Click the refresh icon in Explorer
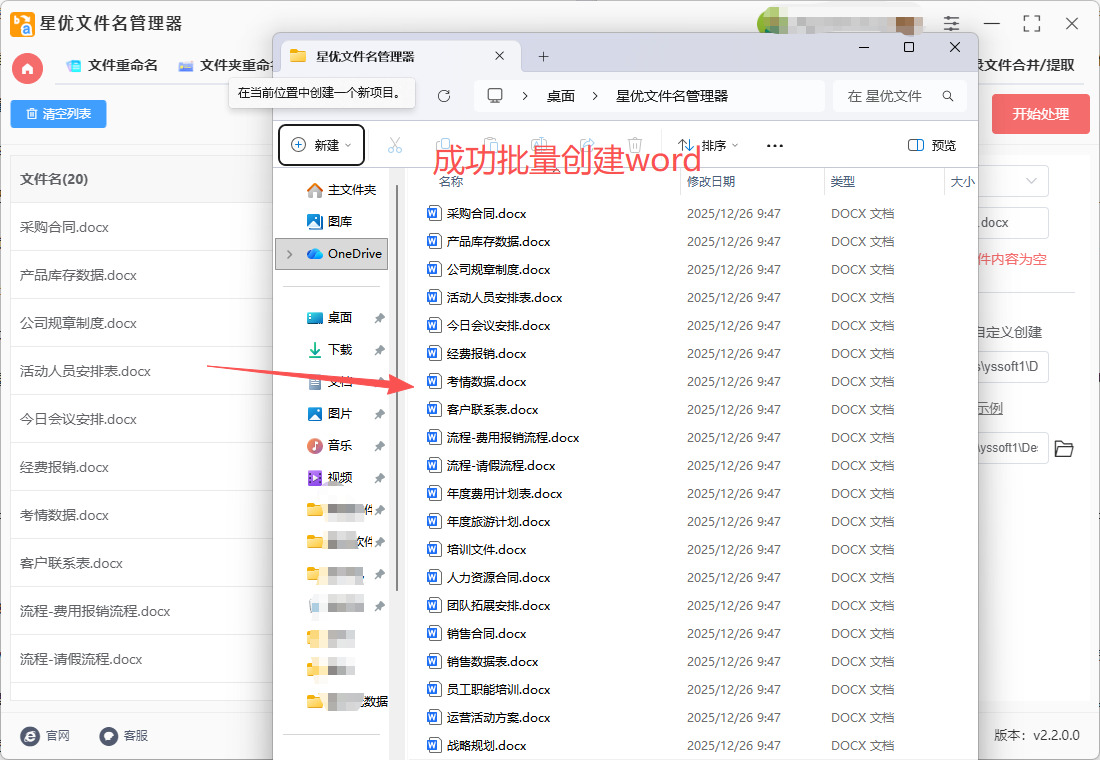 click(x=444, y=96)
